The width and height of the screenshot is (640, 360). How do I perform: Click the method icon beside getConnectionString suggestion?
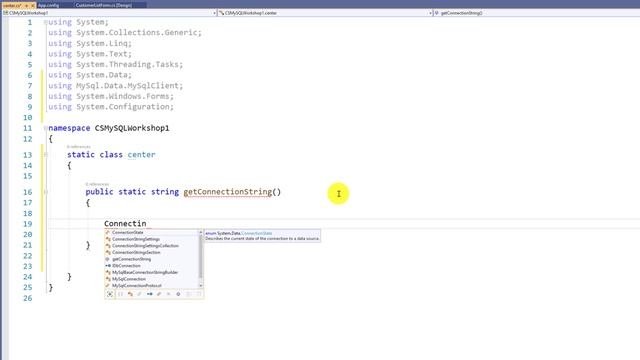point(108,259)
